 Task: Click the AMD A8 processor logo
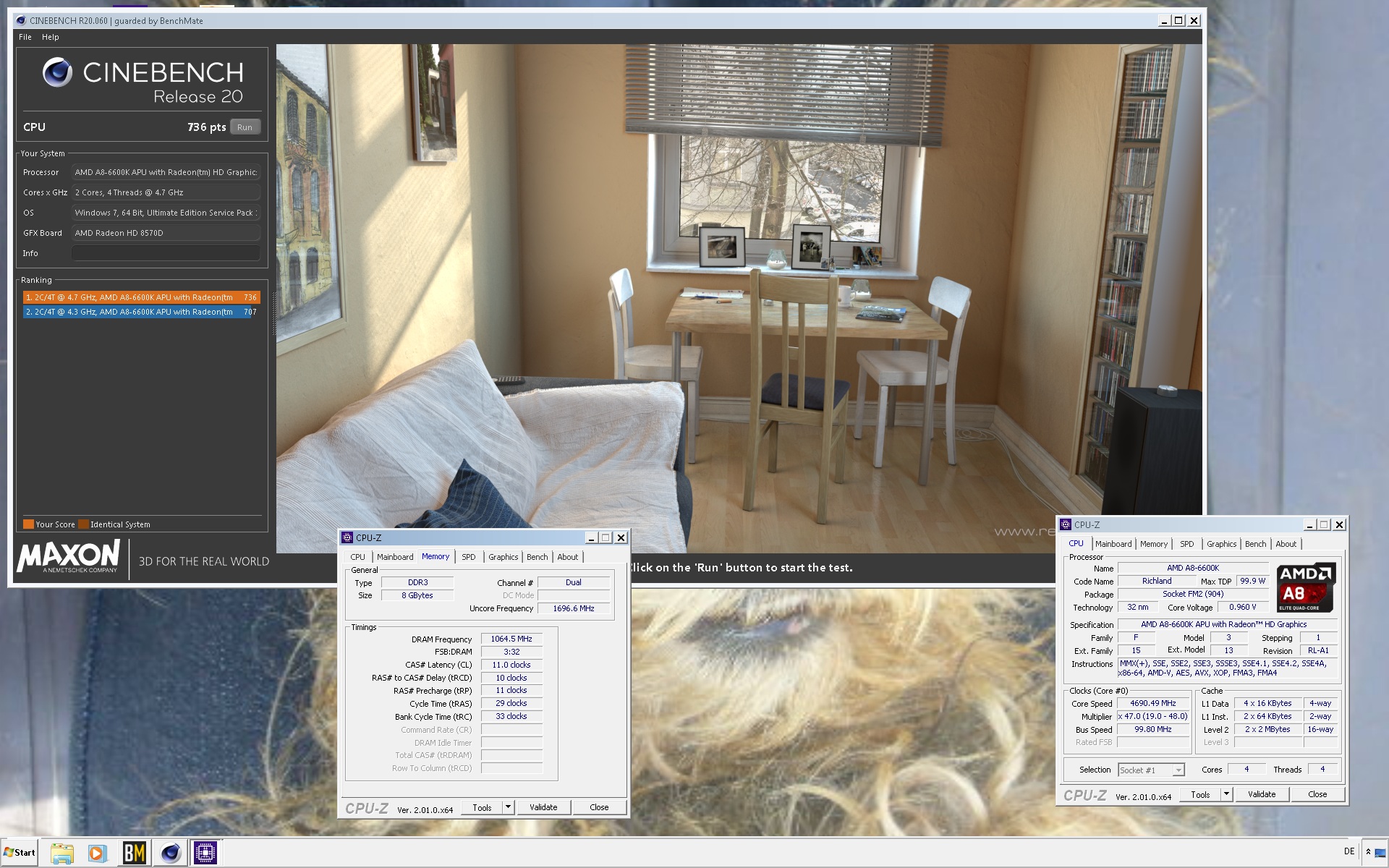1306,587
